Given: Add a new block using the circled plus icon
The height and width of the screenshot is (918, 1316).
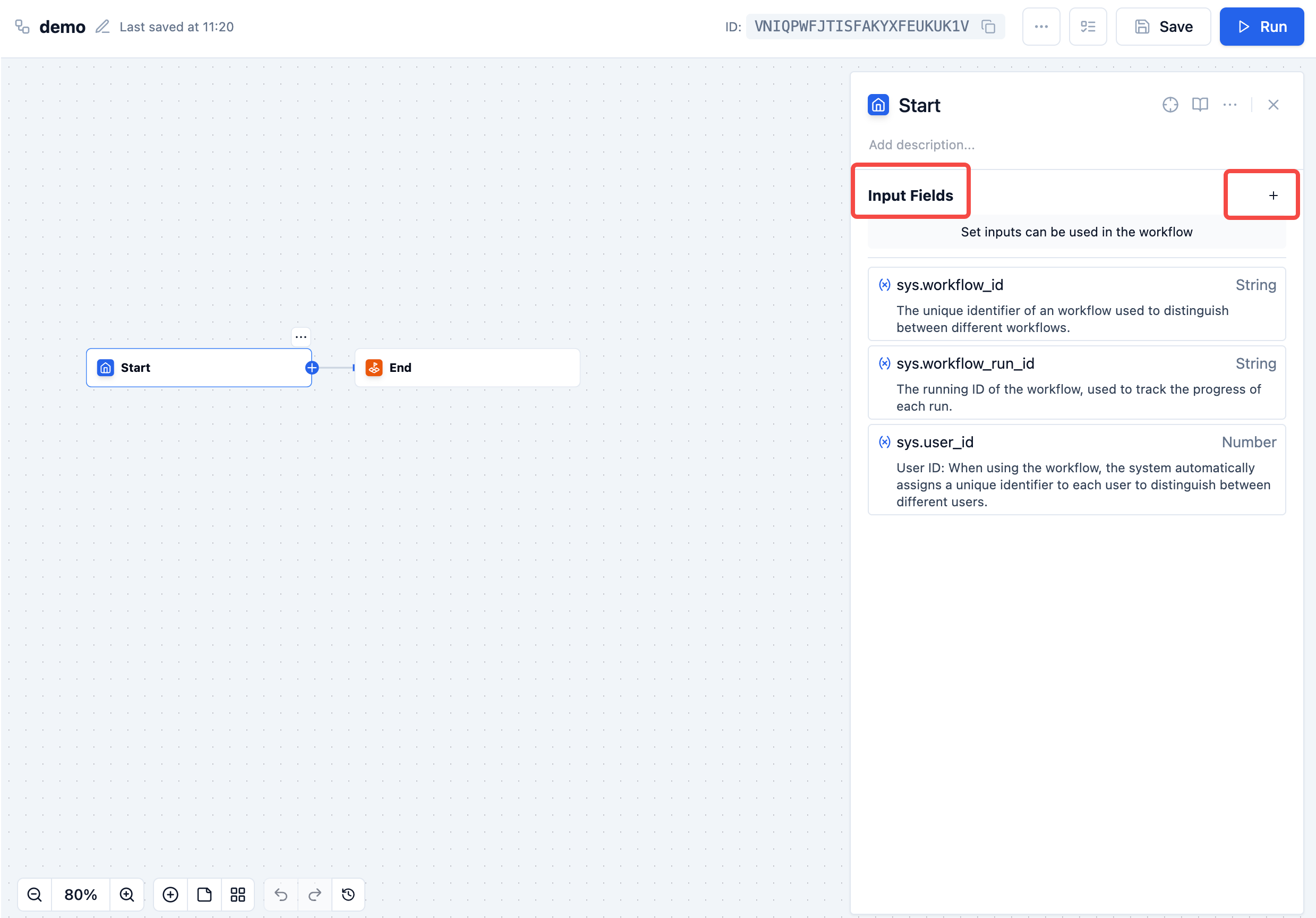Looking at the screenshot, I should pyautogui.click(x=169, y=895).
